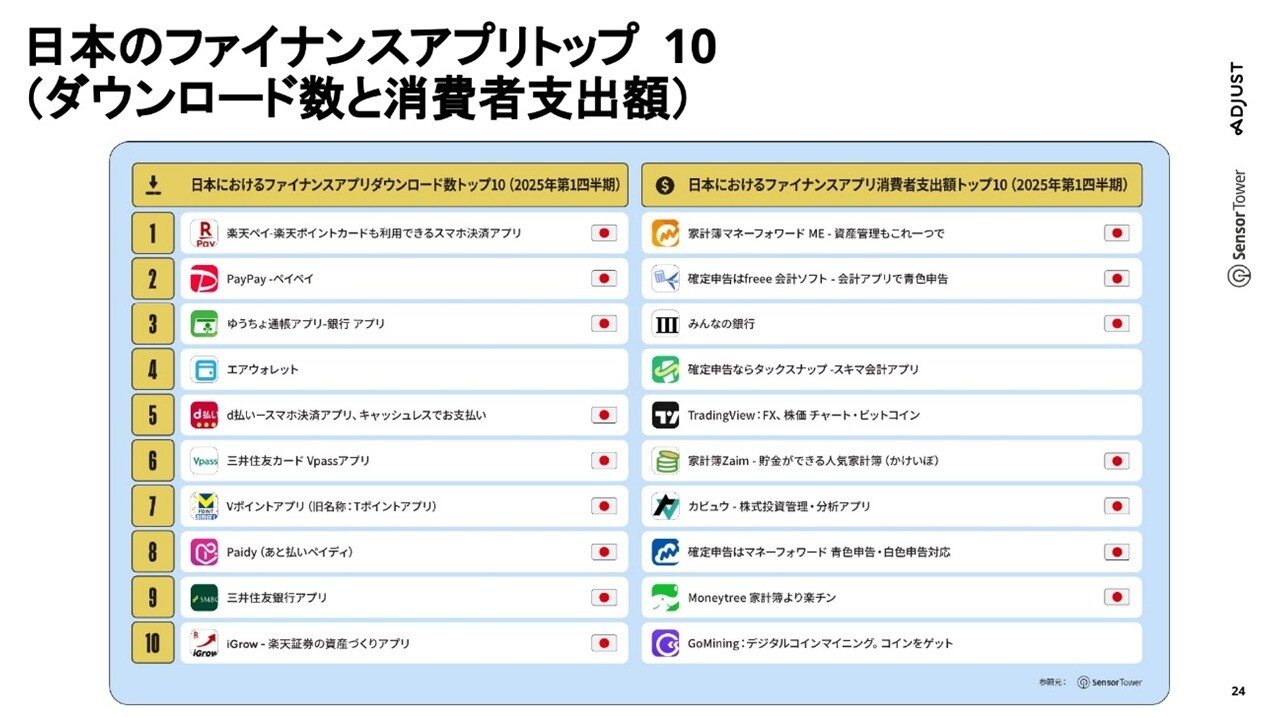Image resolution: width=1280 pixels, height=717 pixels.
Task: Select the blue マネーフォワード 確定申告 icon
Action: tap(666, 552)
